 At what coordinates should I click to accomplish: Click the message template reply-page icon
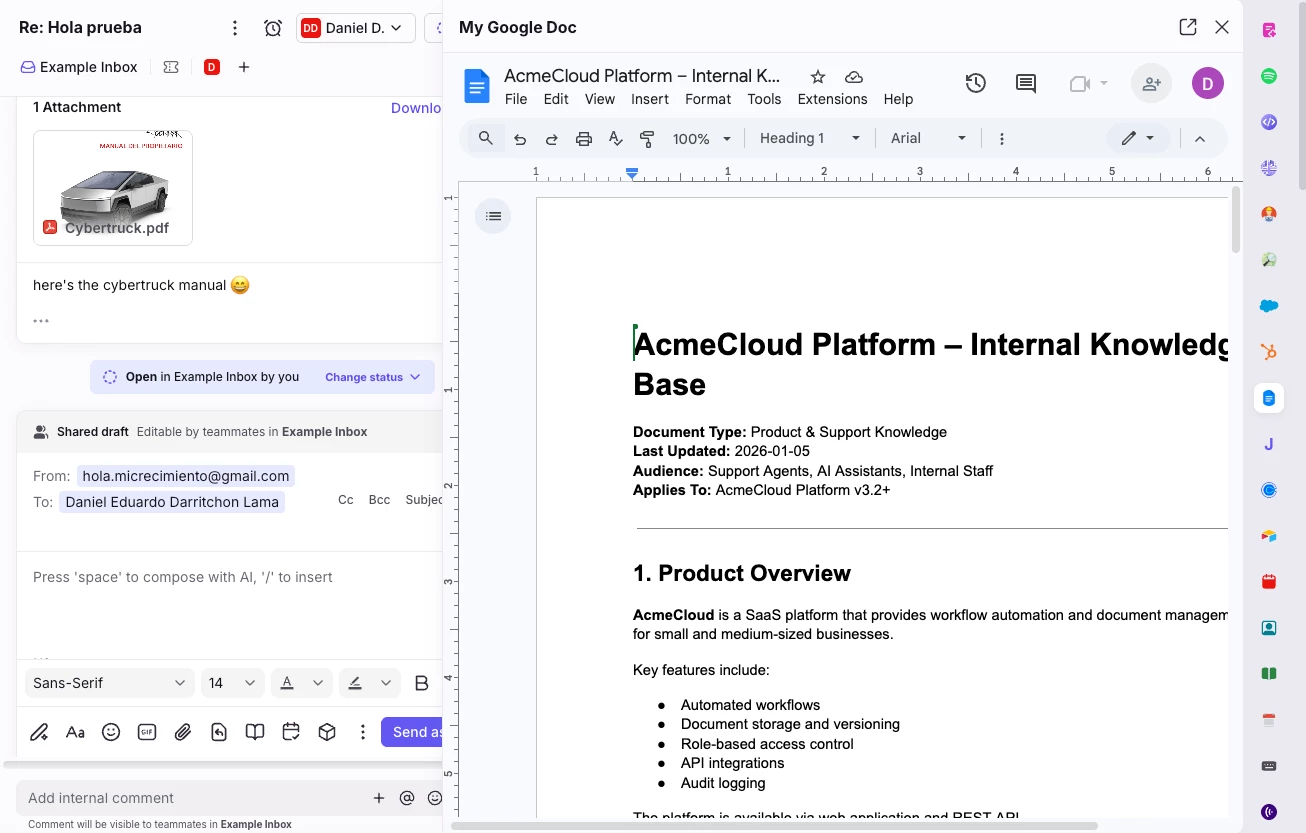pos(219,732)
